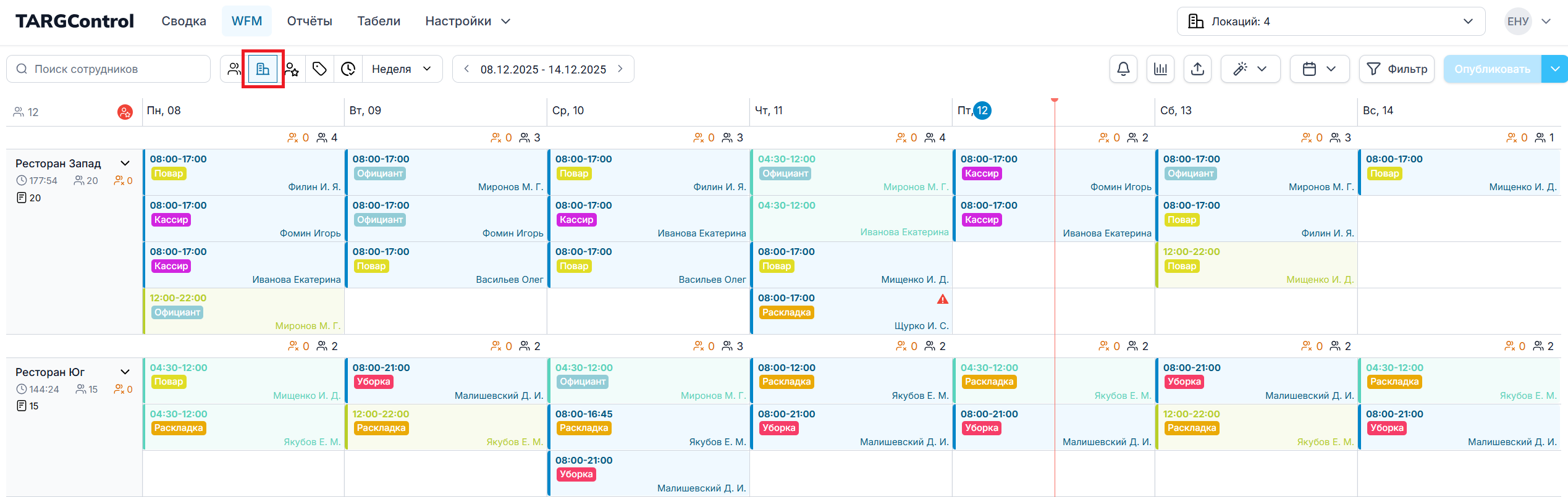Open the Отчёты tab
The image size is (1568, 497).
pos(310,22)
